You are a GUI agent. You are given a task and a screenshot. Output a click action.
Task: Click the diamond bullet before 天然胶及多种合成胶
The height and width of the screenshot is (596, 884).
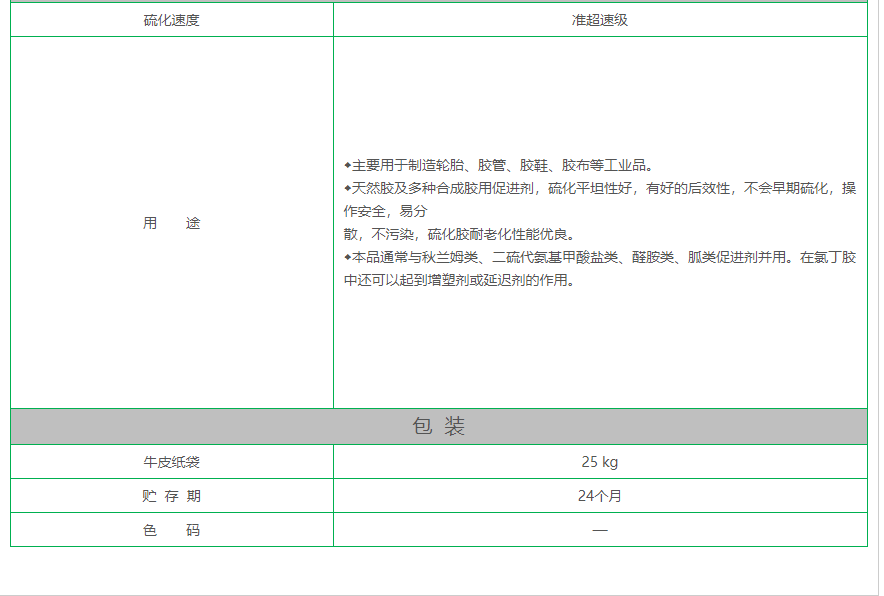point(347,188)
